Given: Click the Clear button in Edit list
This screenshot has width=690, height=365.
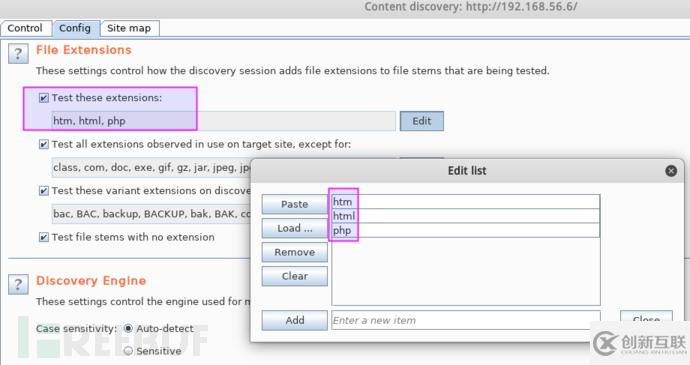Looking at the screenshot, I should pos(294,276).
